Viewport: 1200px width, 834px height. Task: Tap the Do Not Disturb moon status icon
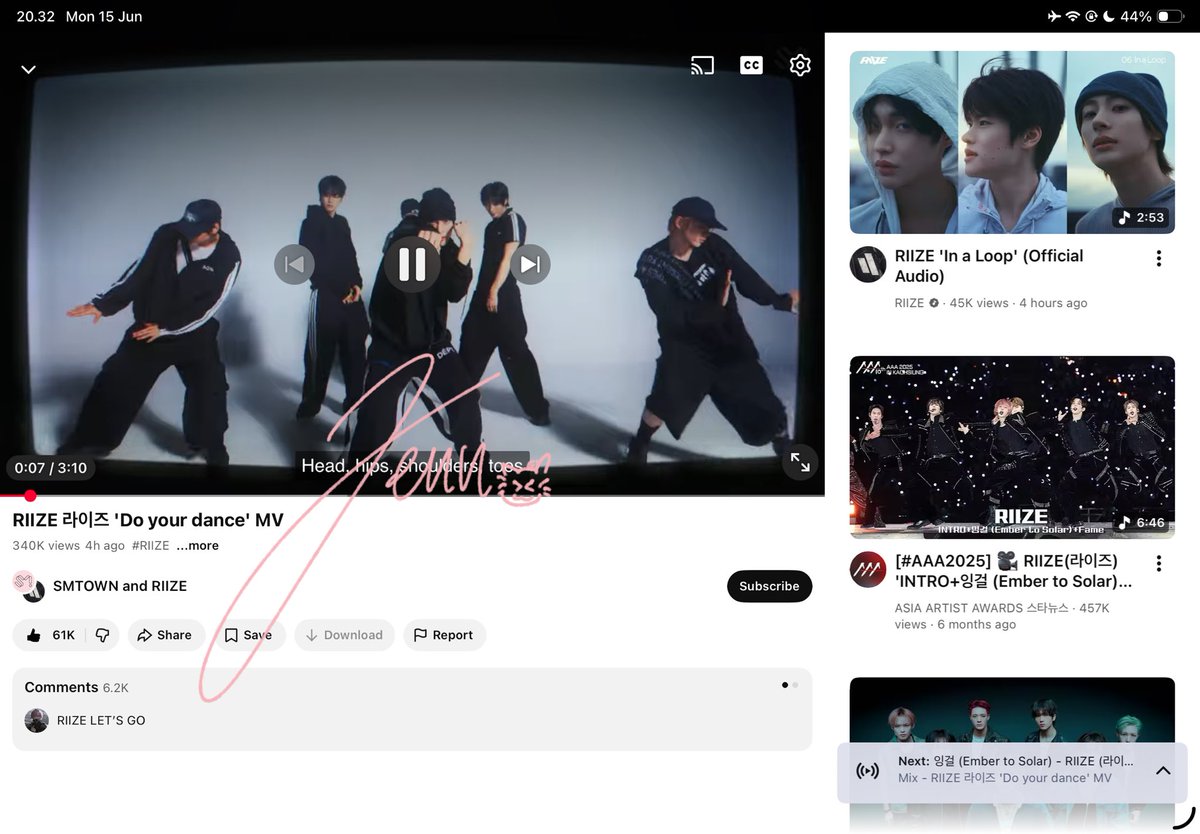click(1108, 17)
